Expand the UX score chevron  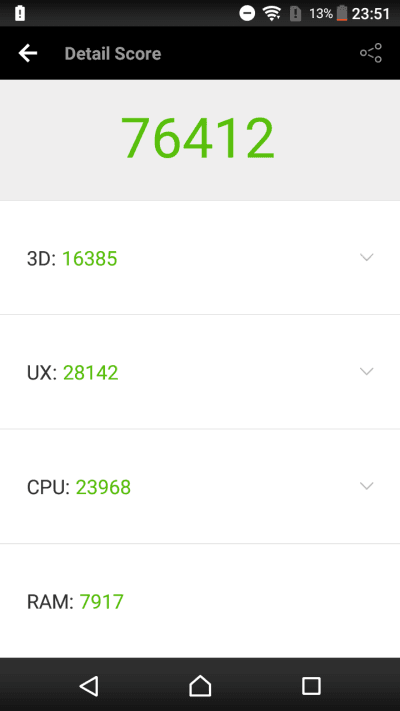366,372
